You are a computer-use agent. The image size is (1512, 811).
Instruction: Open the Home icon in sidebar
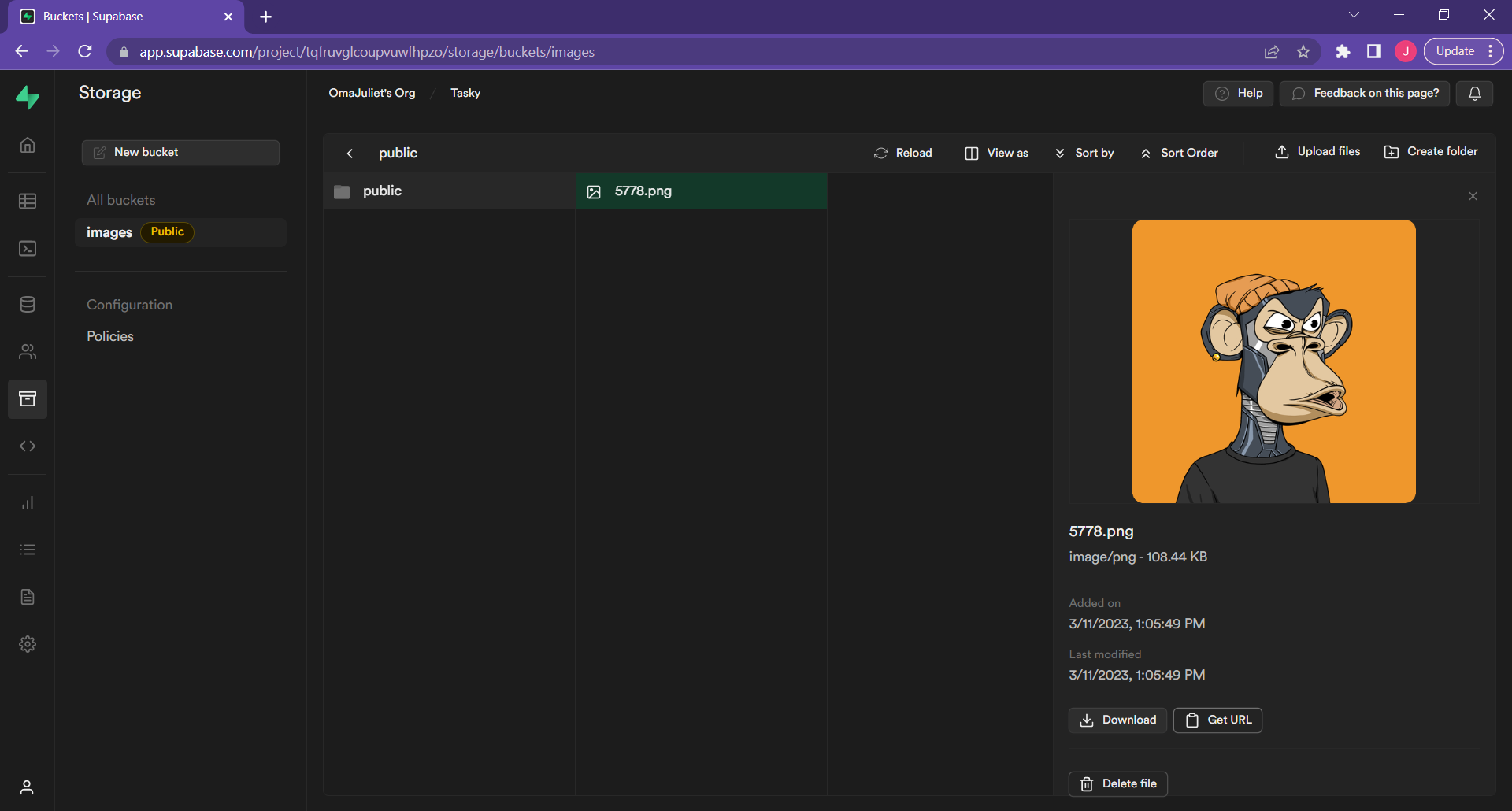coord(28,145)
